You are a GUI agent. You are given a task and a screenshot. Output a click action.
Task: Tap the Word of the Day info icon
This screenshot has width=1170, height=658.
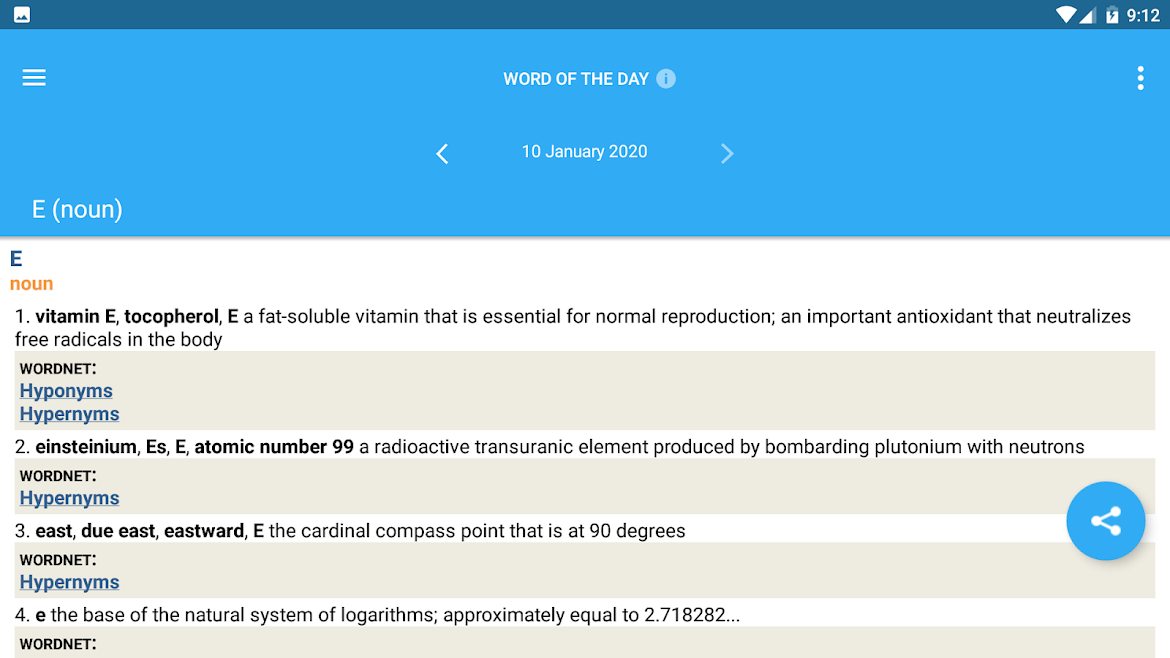click(x=666, y=78)
